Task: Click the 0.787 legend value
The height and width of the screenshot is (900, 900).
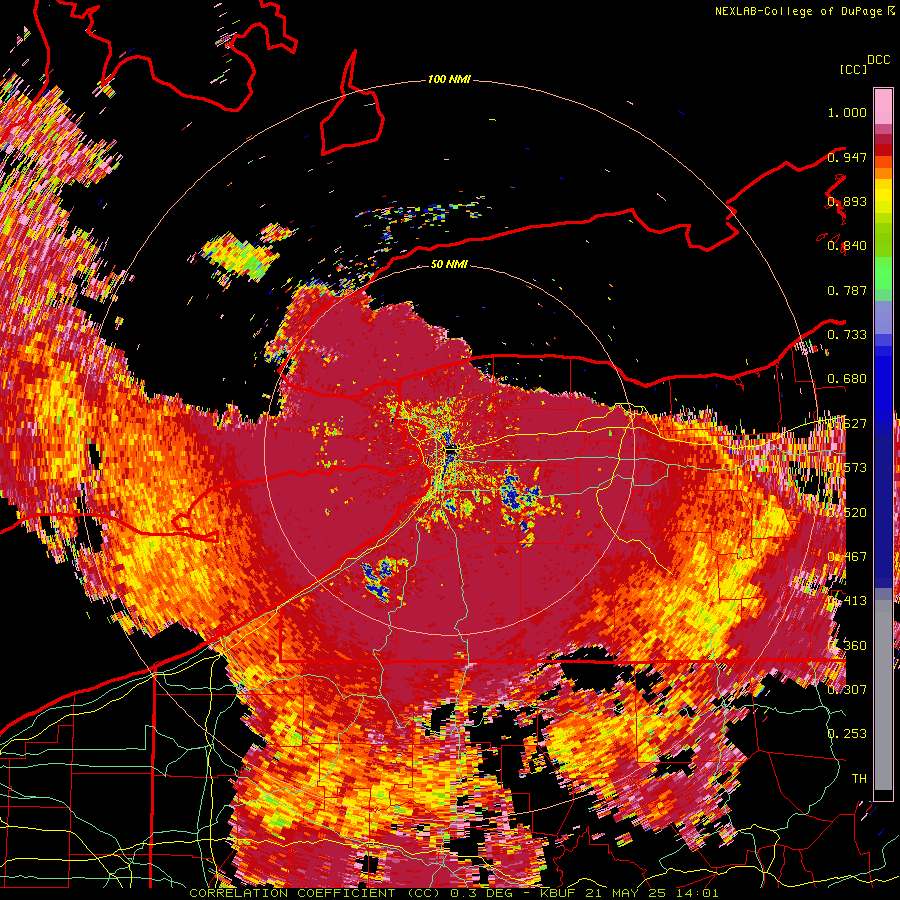Action: [x=847, y=290]
